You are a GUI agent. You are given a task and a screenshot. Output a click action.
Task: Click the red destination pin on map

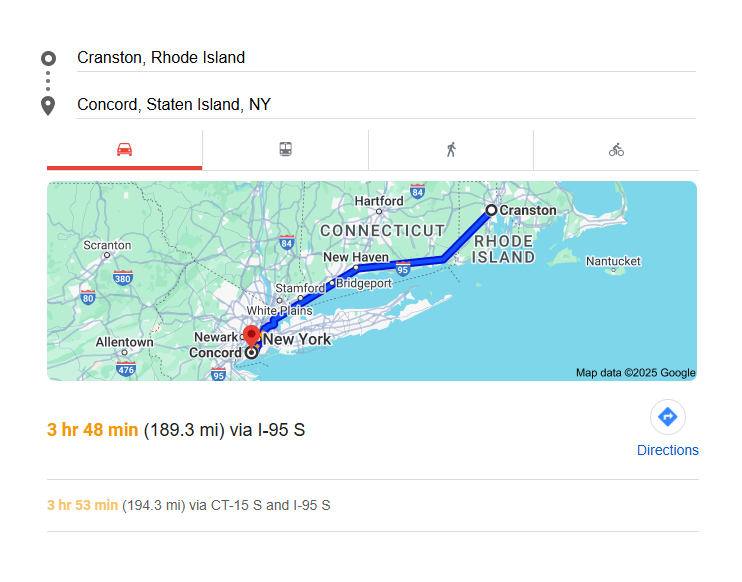(252, 336)
